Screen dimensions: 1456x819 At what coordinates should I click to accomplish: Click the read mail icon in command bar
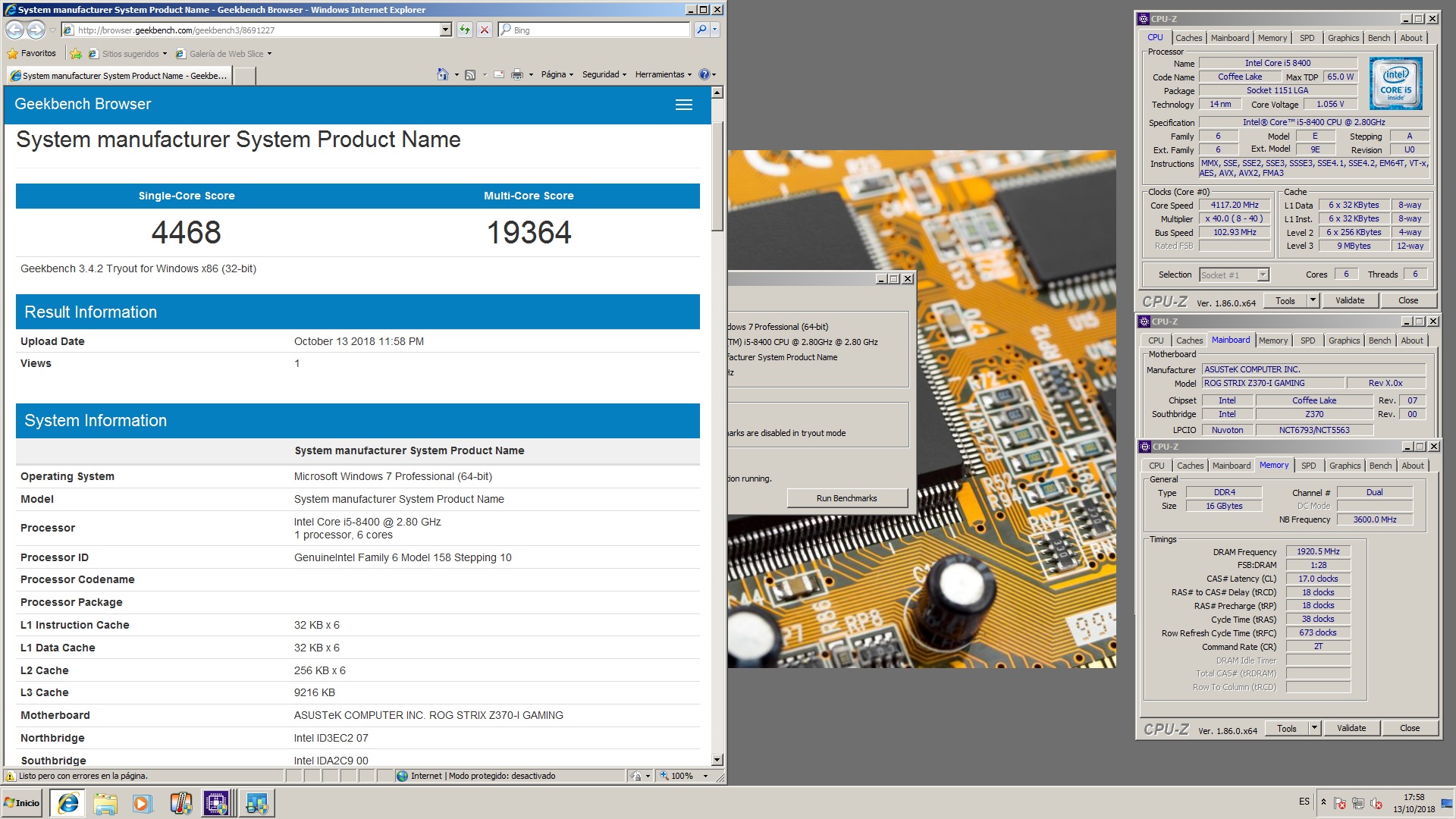point(499,74)
